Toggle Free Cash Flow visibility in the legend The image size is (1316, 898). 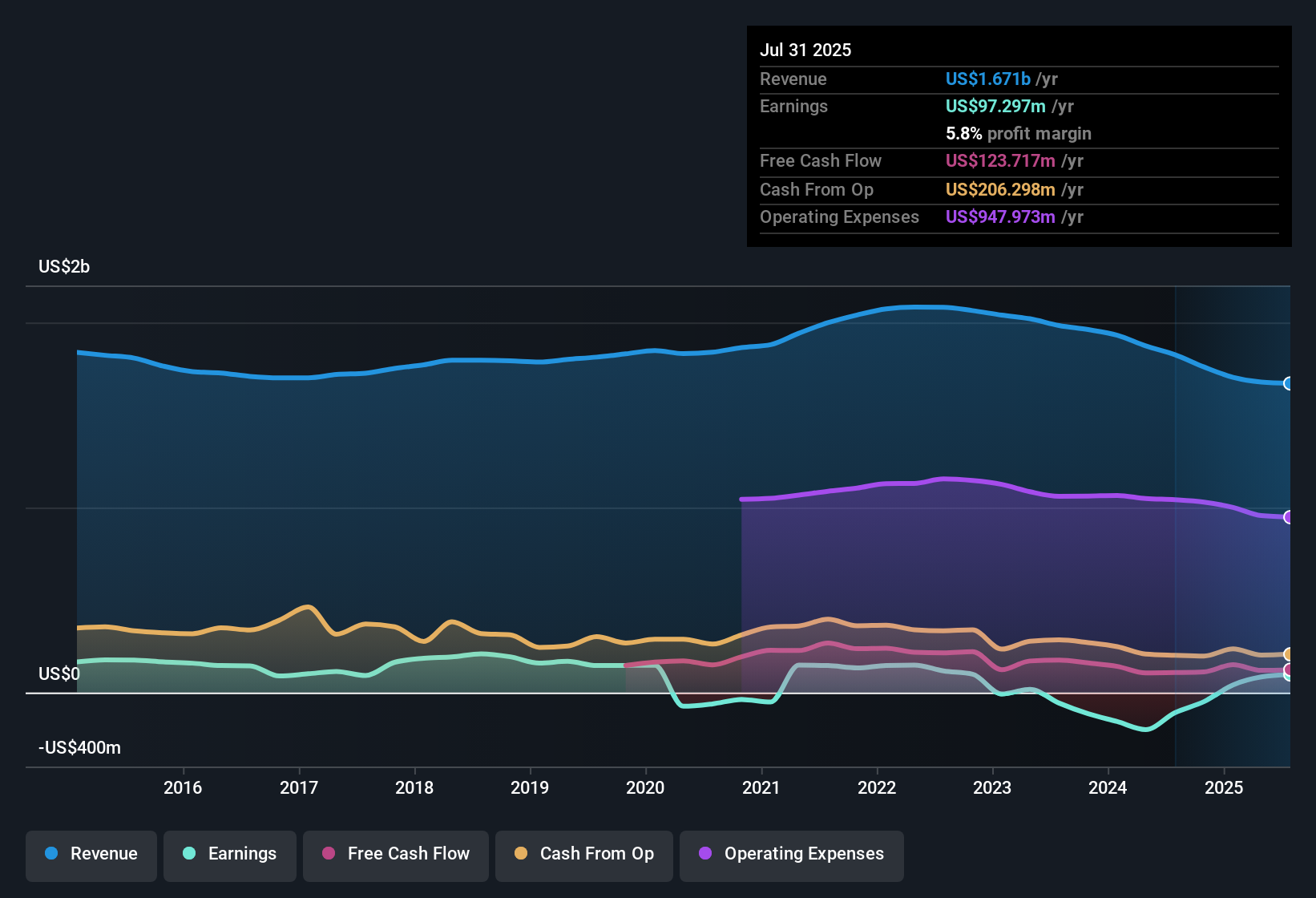[395, 854]
